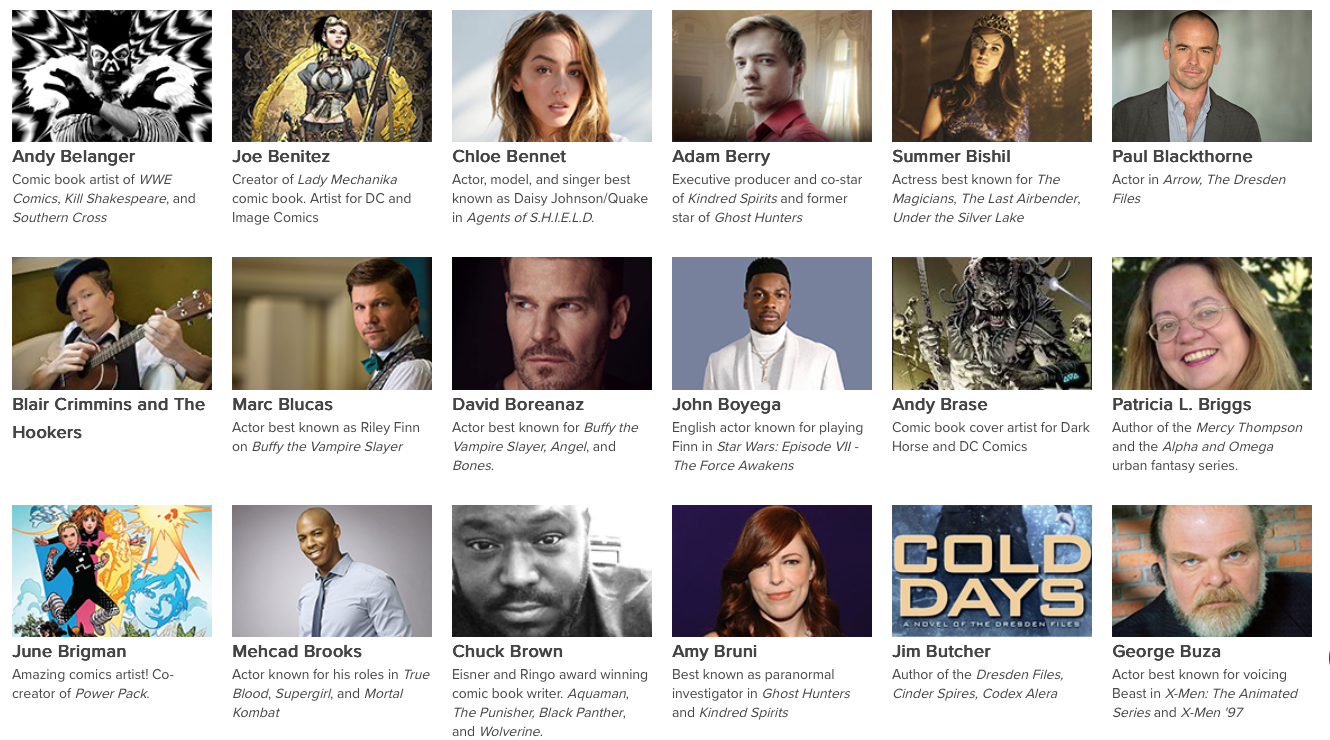Image resolution: width=1330 pixels, height=740 pixels.
Task: Click John Boyega's name link
Action: pos(726,404)
